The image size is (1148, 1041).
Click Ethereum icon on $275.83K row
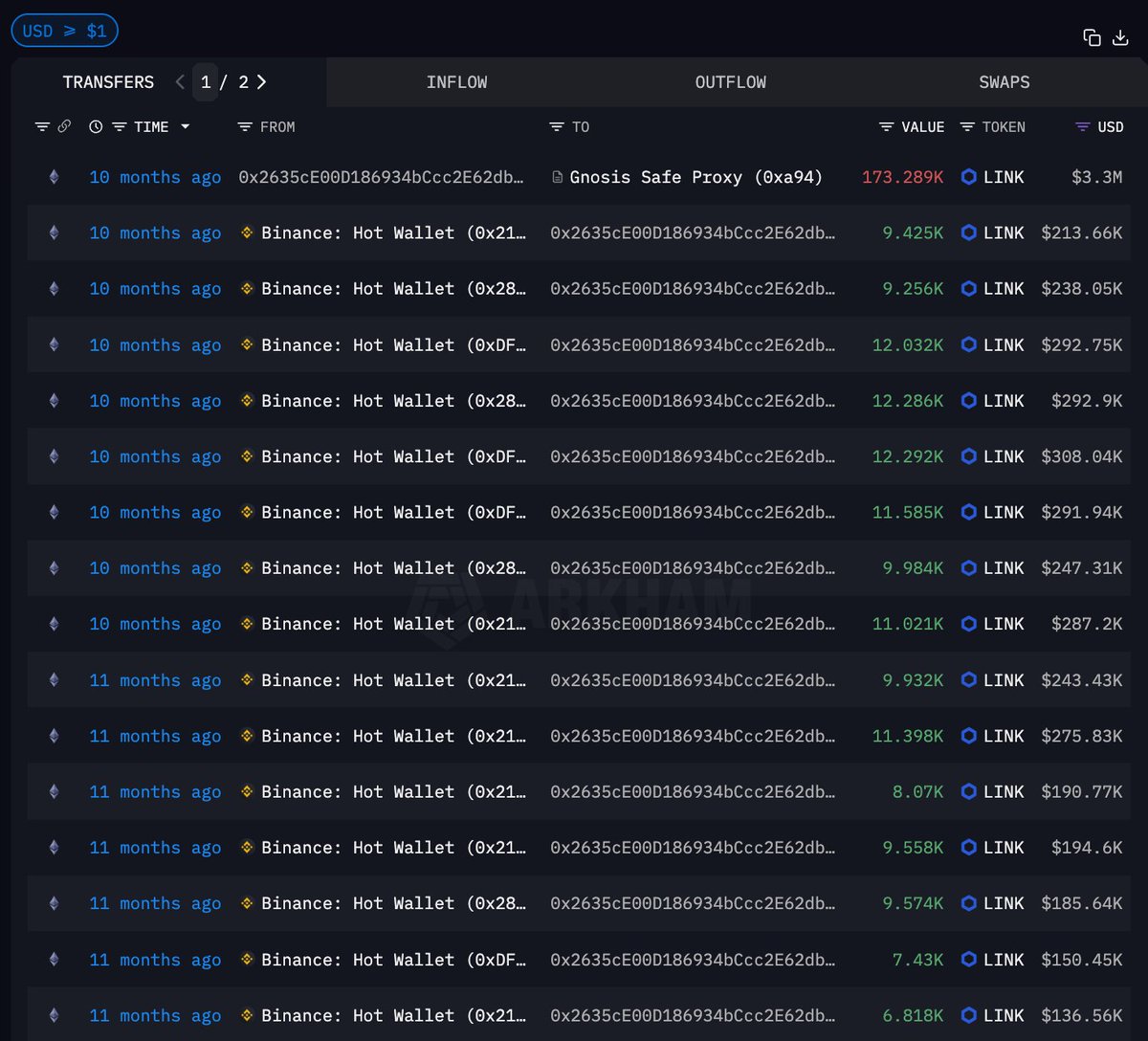[x=54, y=736]
